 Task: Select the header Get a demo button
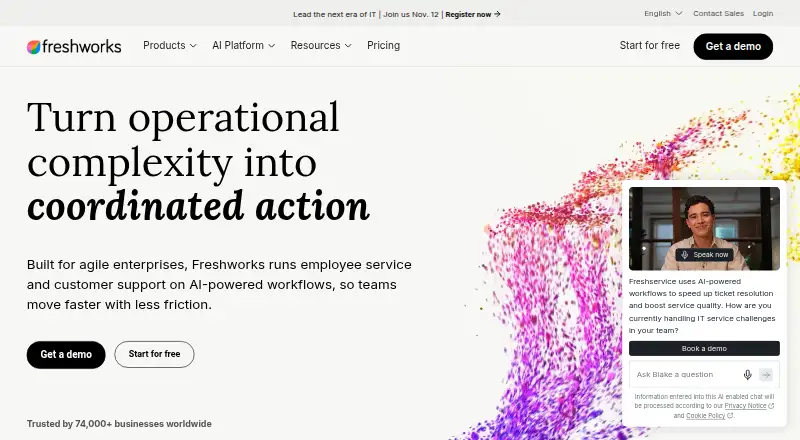733,46
